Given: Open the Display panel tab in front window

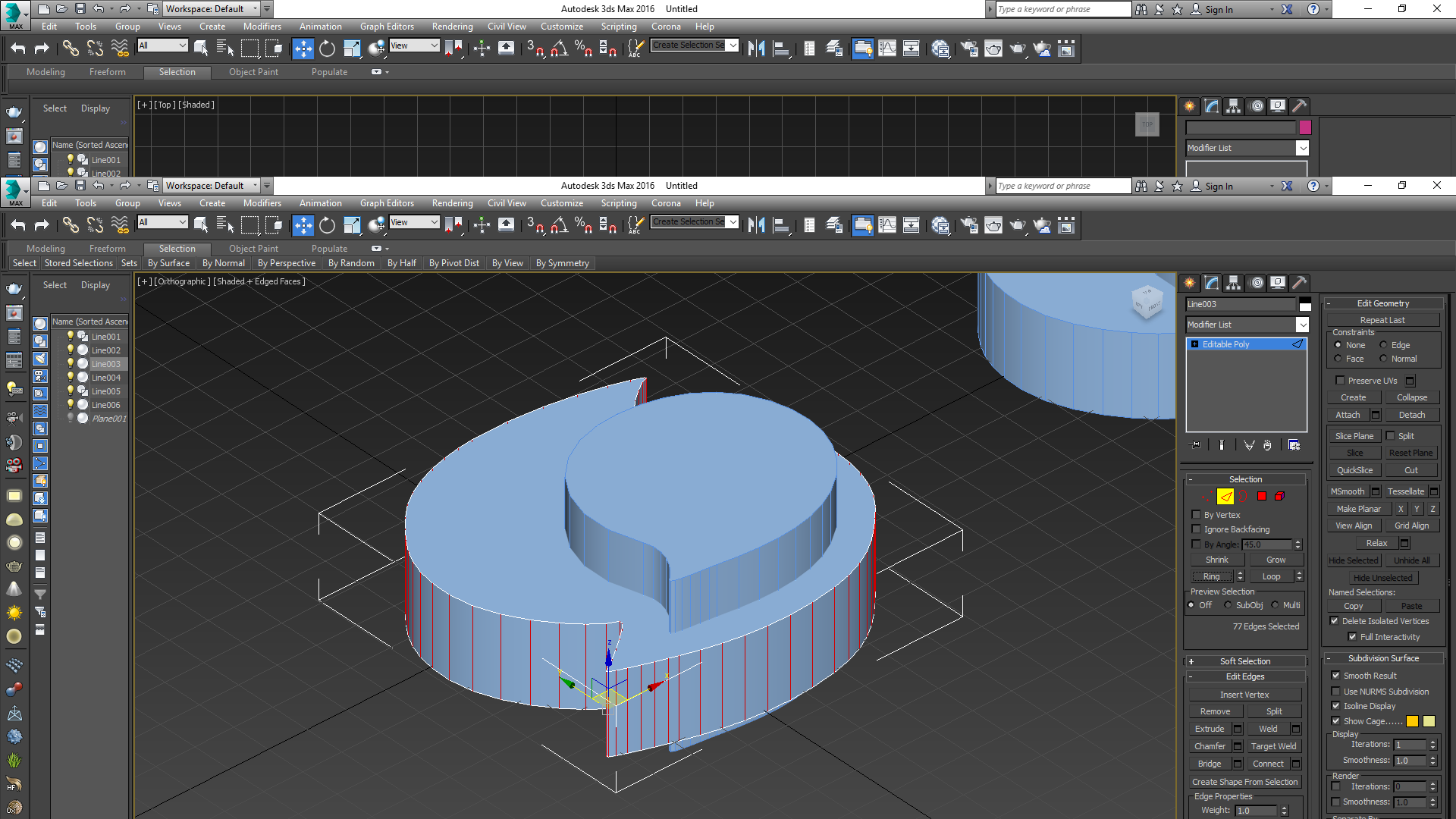Looking at the screenshot, I should [1278, 283].
